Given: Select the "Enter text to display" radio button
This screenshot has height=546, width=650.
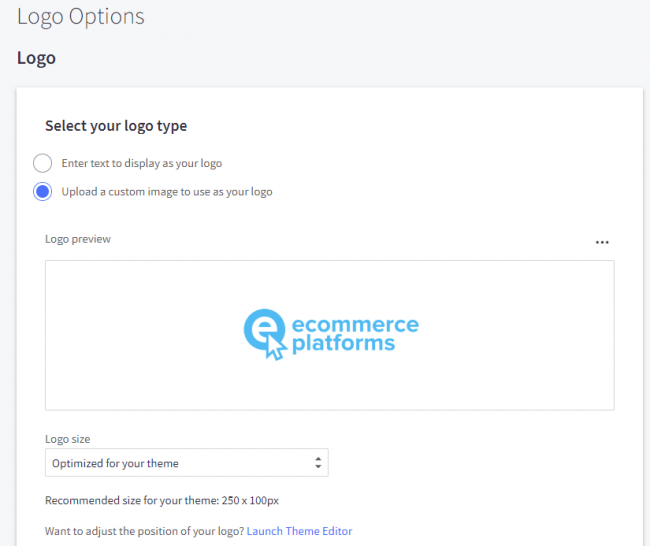Looking at the screenshot, I should pyautogui.click(x=42, y=163).
